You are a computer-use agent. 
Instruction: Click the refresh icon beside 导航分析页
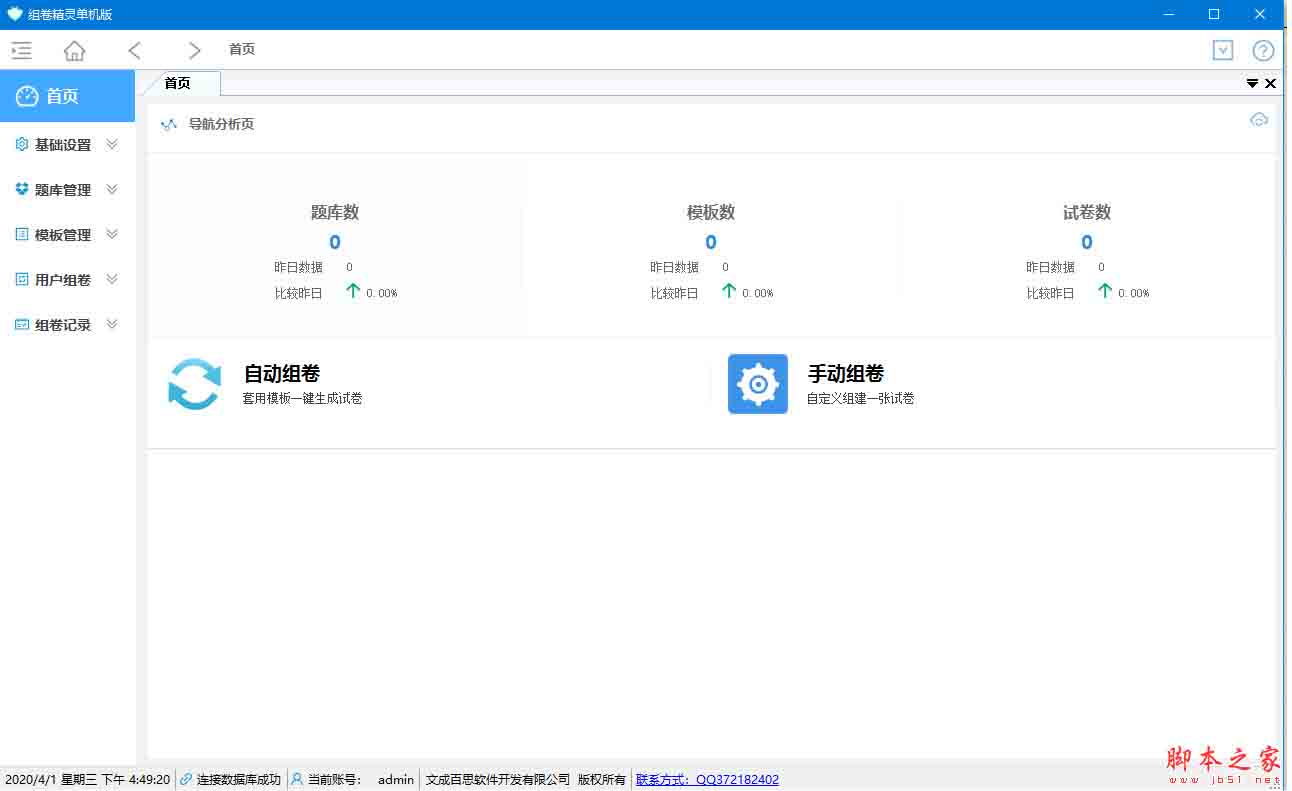coord(1259,119)
